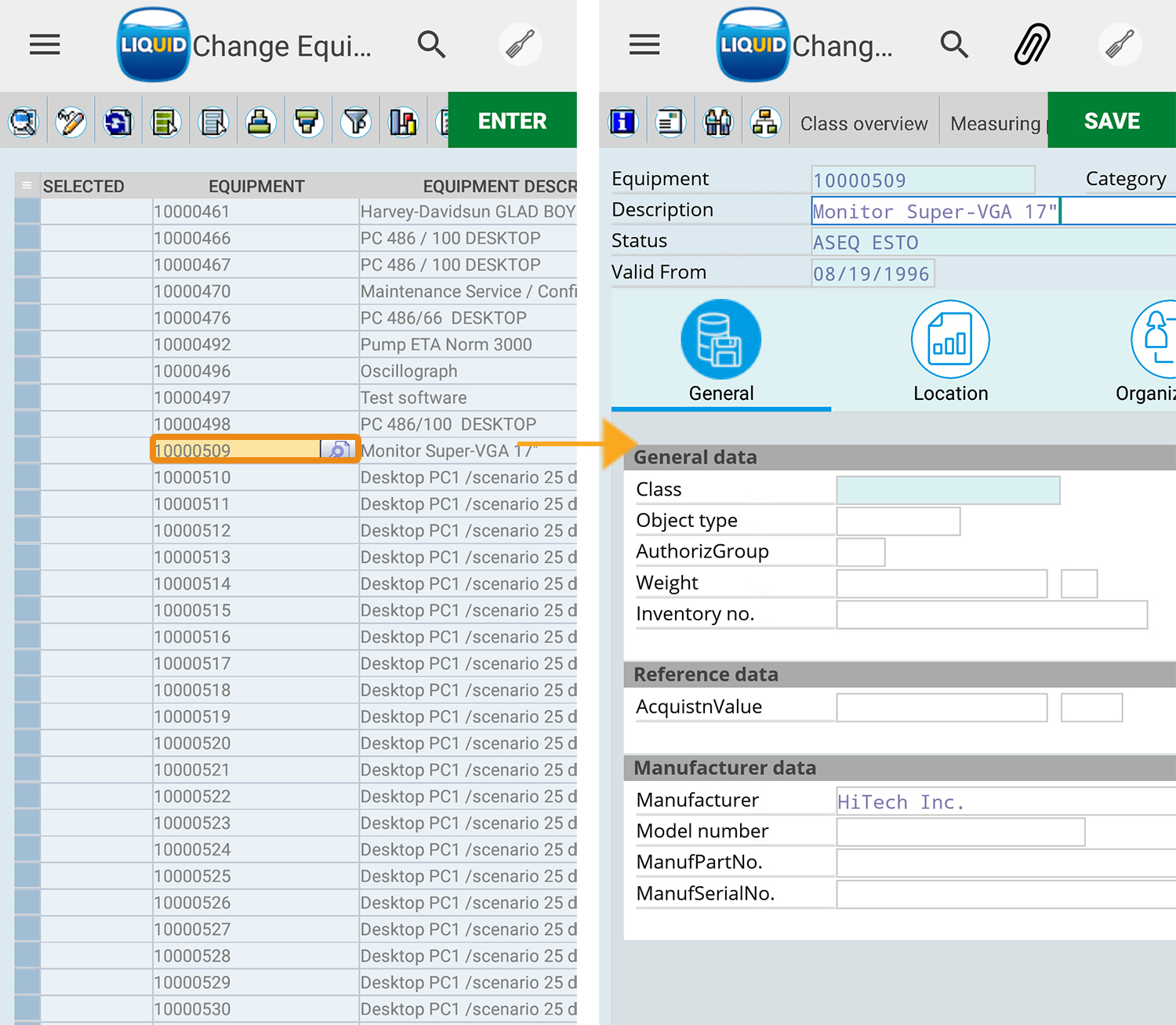
Task: Click the blue information icon
Action: tap(623, 122)
